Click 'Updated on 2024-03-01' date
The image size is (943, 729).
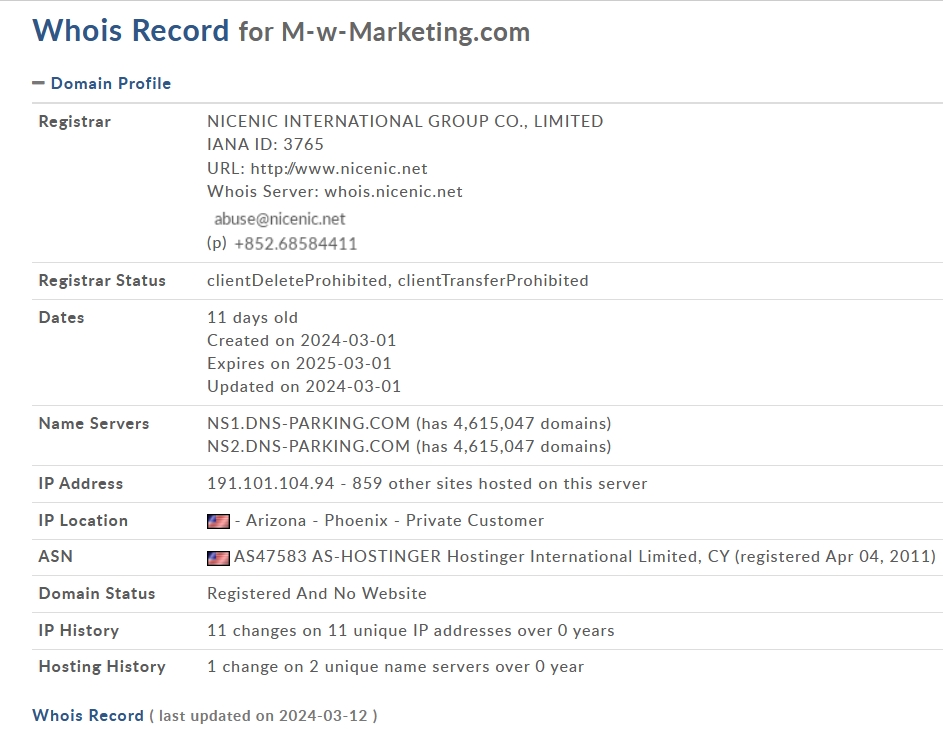coord(304,386)
